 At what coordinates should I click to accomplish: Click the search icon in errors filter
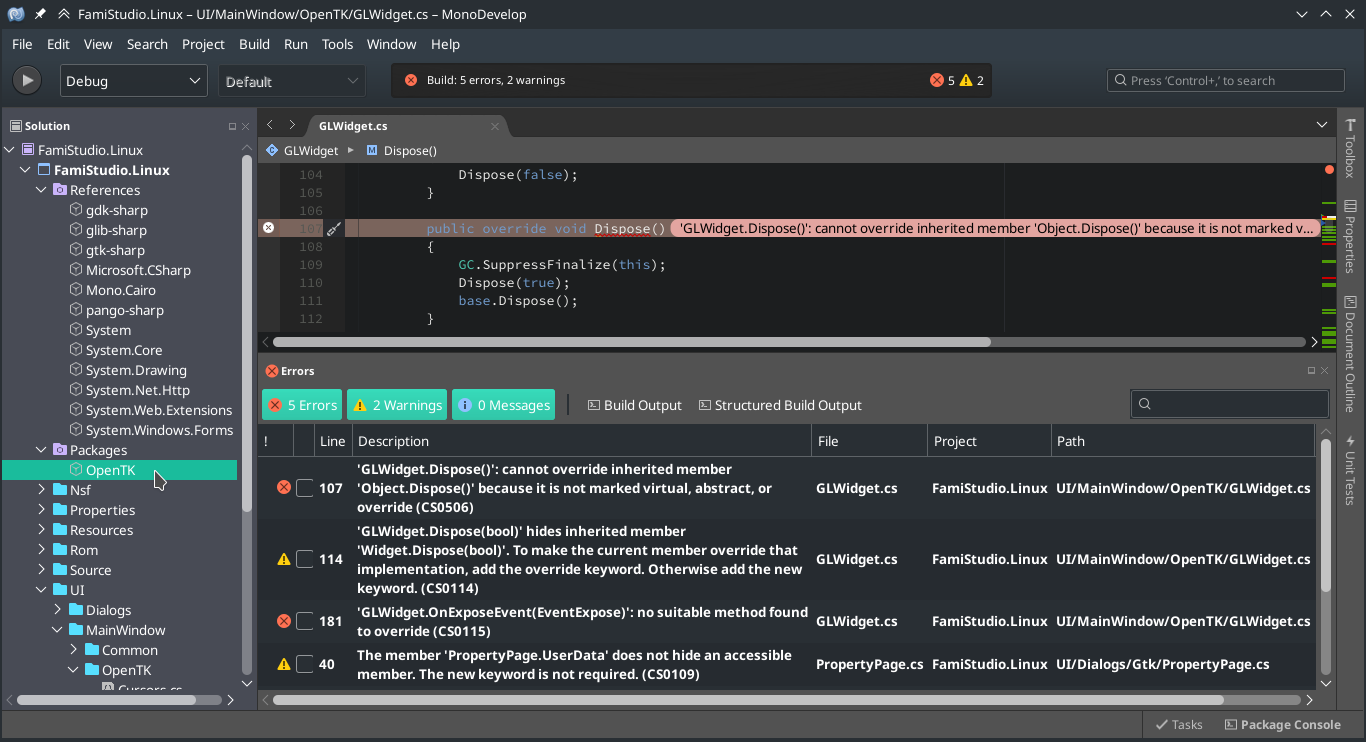point(1145,404)
